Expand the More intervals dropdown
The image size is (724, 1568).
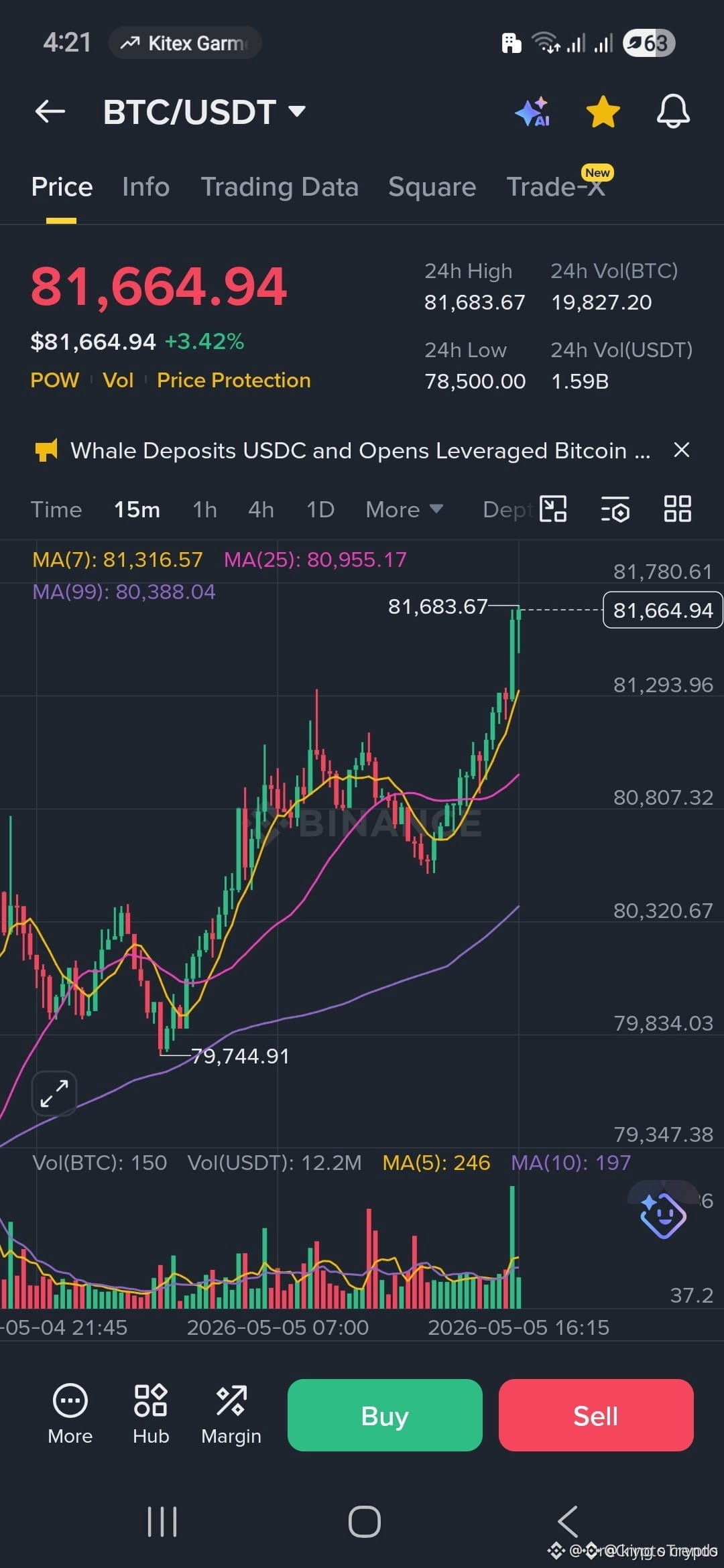tap(404, 509)
